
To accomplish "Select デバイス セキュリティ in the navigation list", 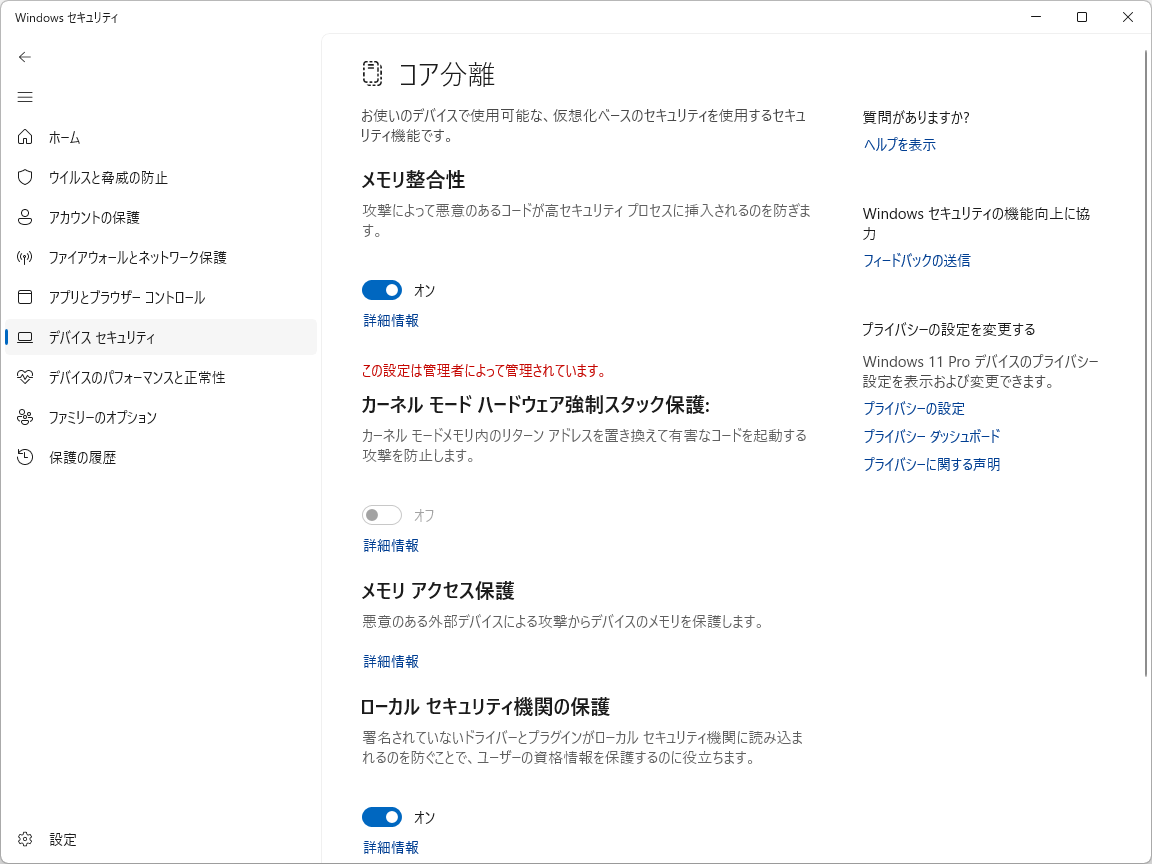I will coord(100,337).
